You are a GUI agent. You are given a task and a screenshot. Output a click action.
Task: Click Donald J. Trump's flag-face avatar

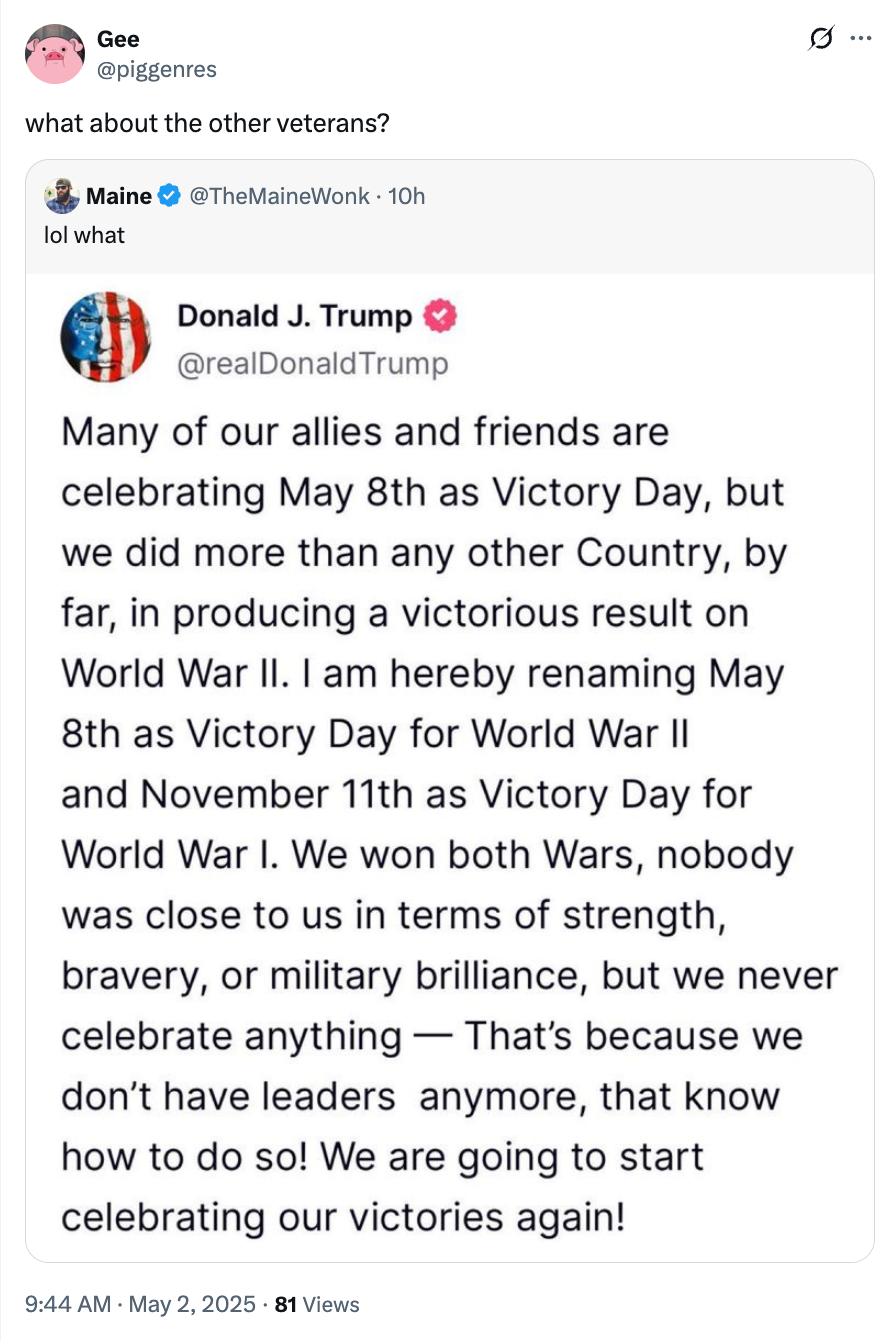[x=106, y=338]
